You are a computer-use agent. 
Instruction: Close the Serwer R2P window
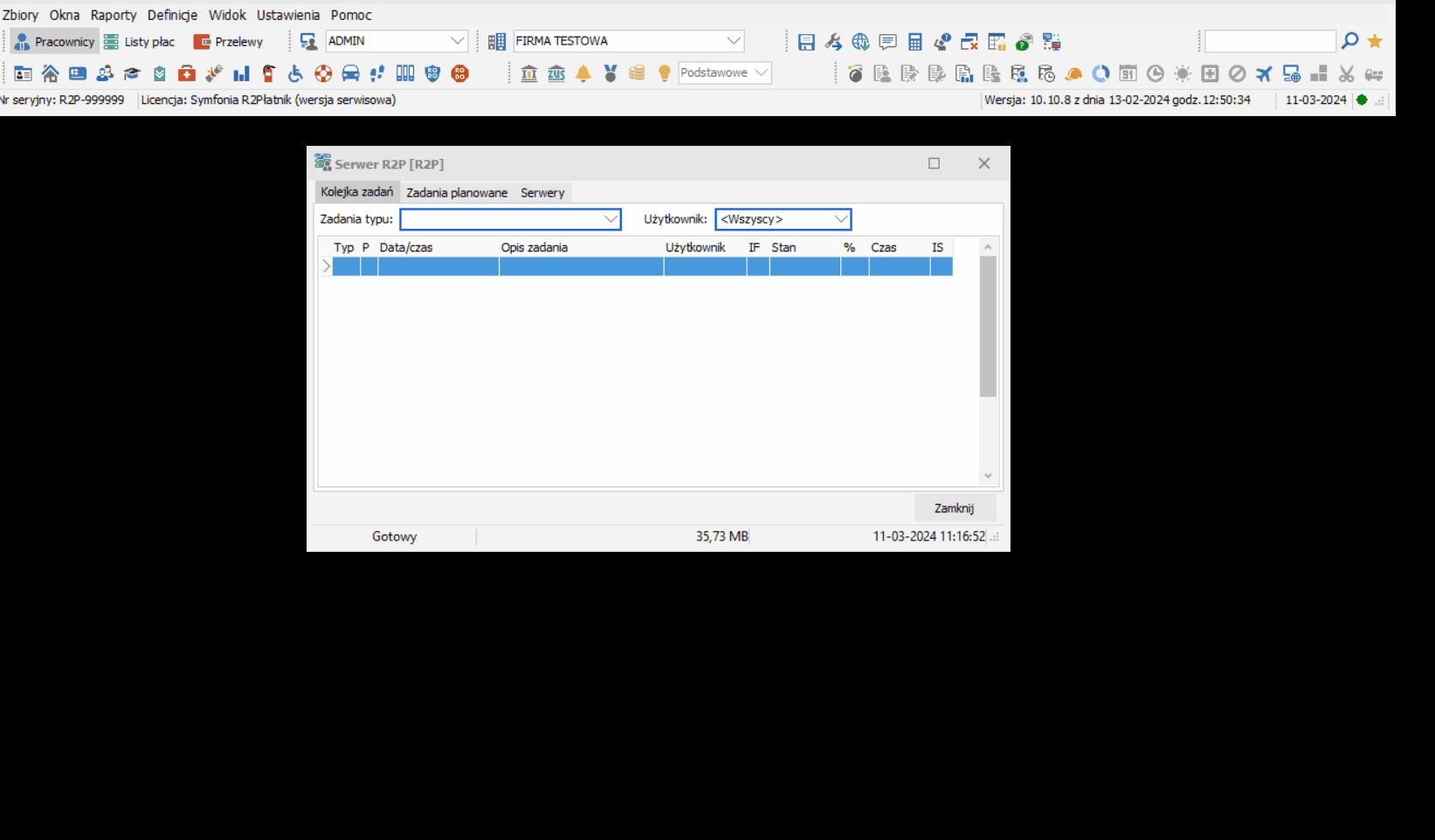click(x=984, y=163)
